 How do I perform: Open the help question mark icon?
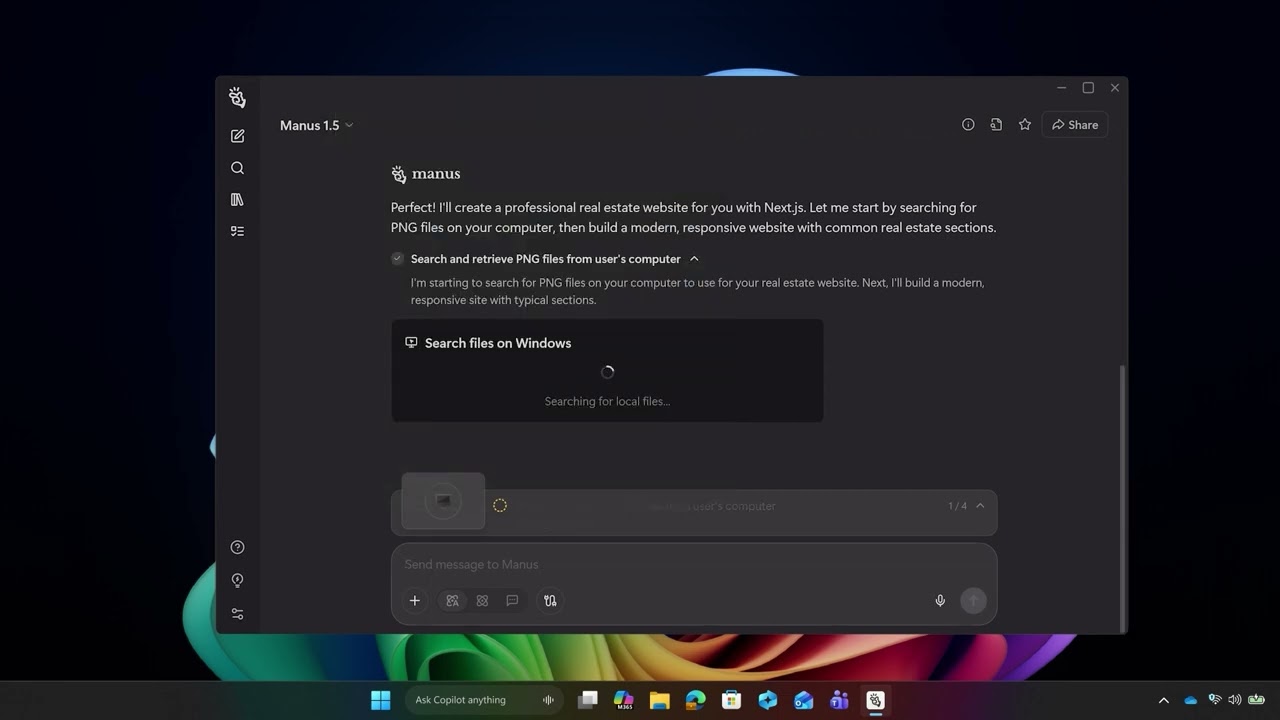pos(237,547)
